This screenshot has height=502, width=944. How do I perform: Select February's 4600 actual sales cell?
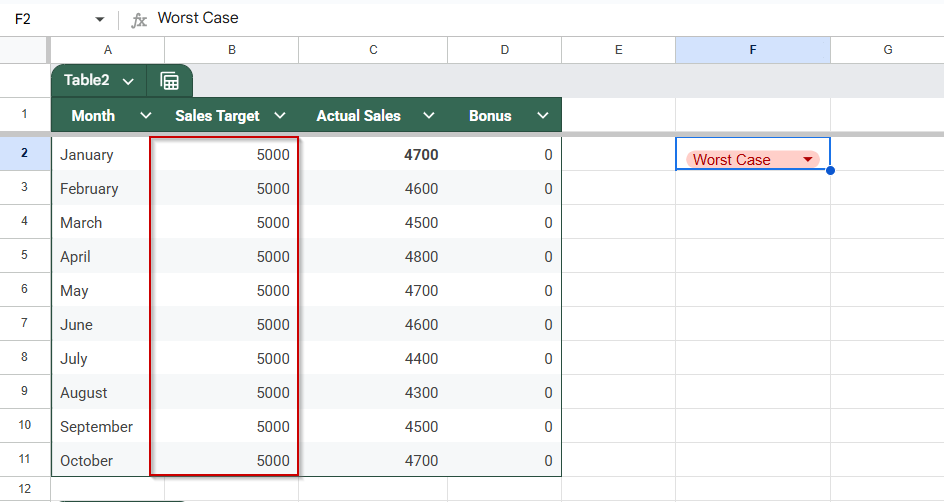coord(373,188)
